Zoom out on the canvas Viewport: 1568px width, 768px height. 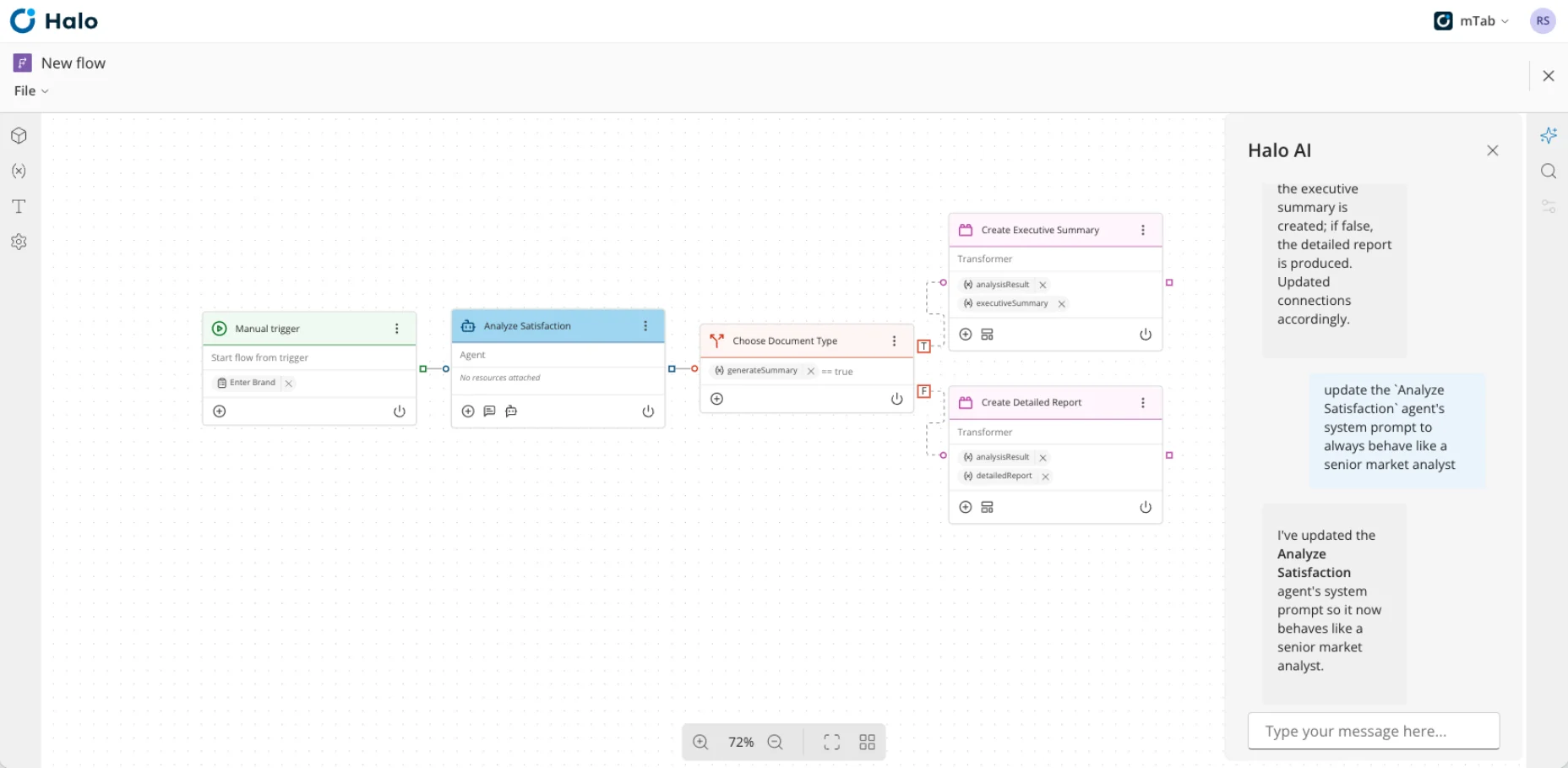coord(775,742)
